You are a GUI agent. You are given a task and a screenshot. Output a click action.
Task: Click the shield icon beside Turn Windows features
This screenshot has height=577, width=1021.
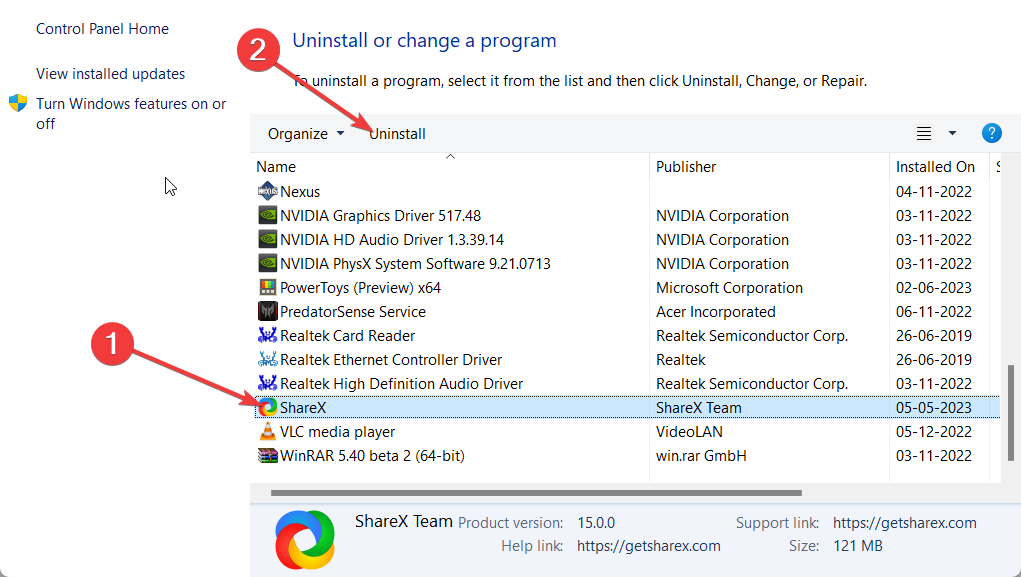click(18, 103)
